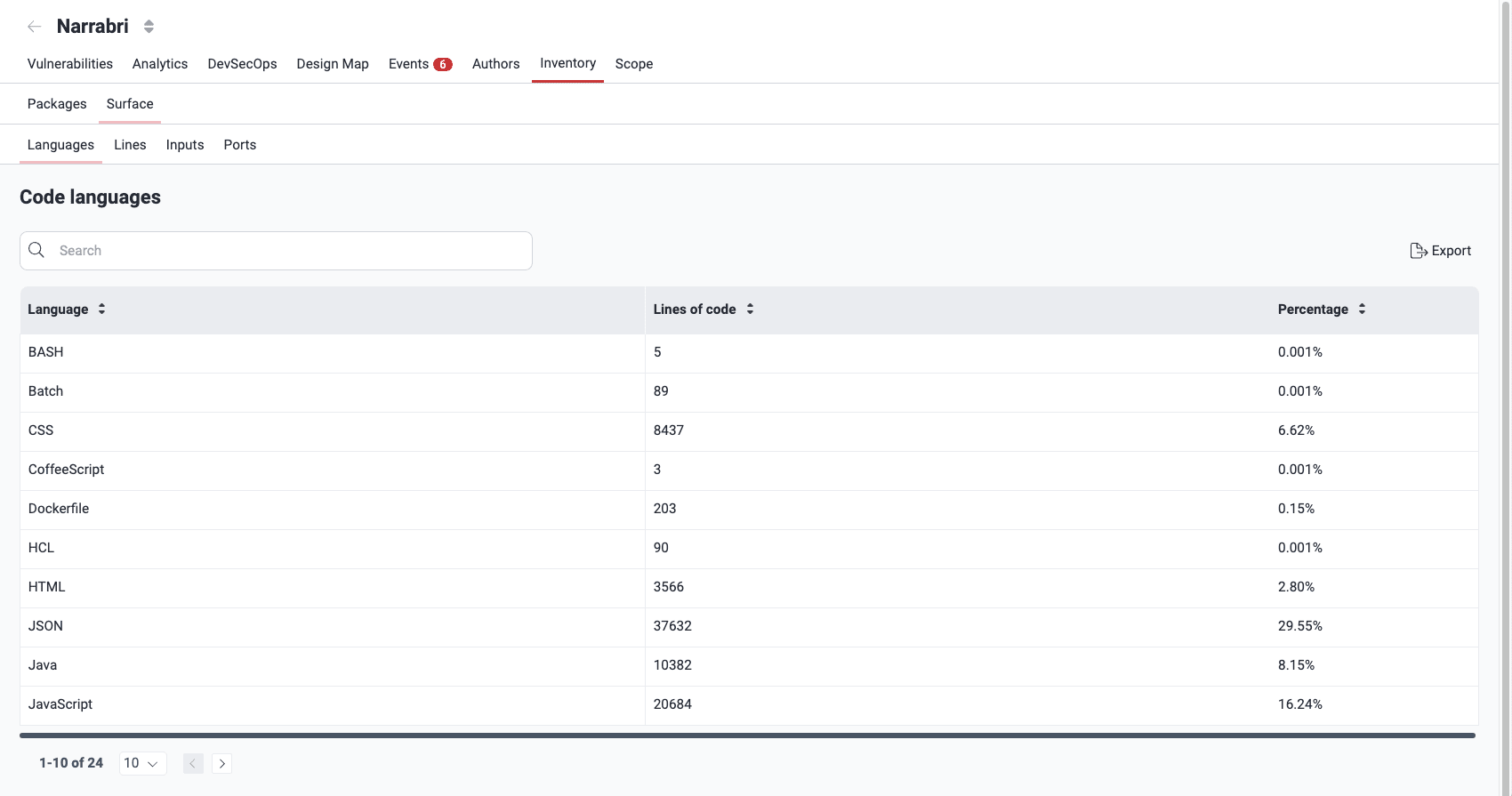Click the horizontal scrollbar under the table

point(747,736)
